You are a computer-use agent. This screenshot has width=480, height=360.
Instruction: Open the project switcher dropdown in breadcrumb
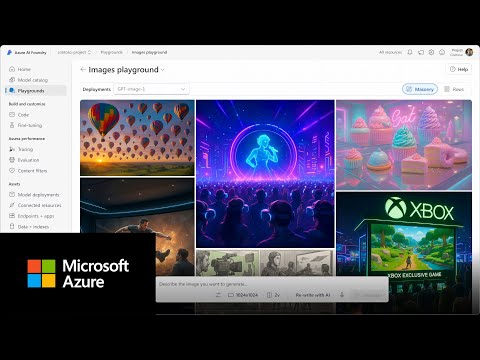point(74,52)
